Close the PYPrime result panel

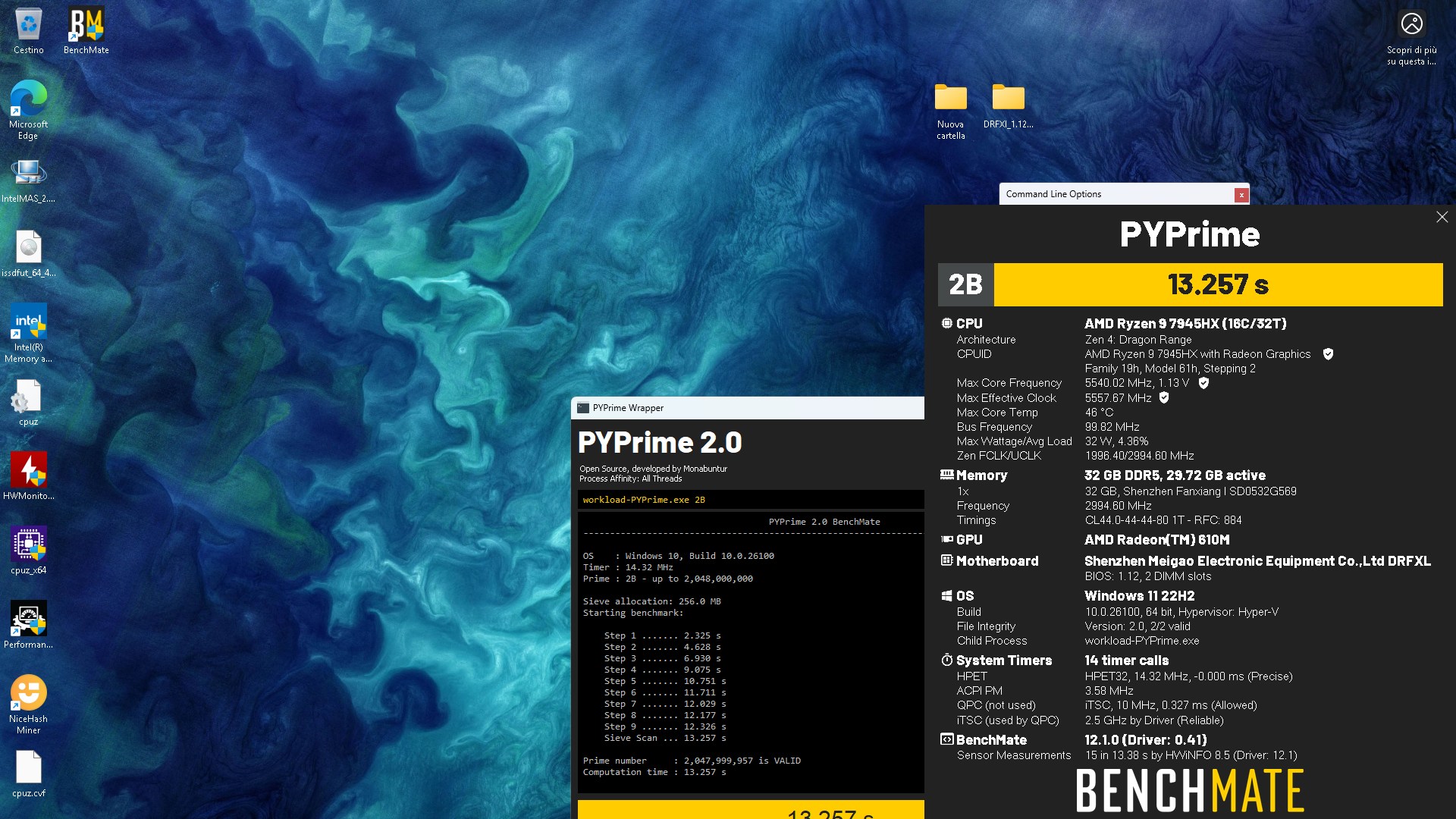[1442, 217]
